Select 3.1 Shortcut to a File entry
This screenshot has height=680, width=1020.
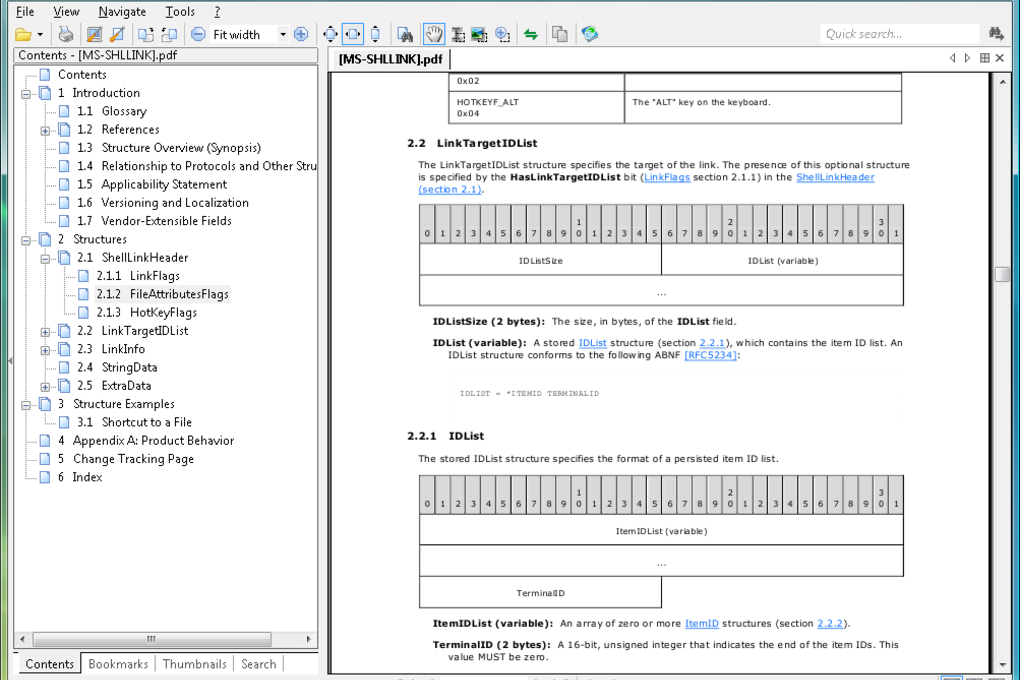[x=134, y=422]
